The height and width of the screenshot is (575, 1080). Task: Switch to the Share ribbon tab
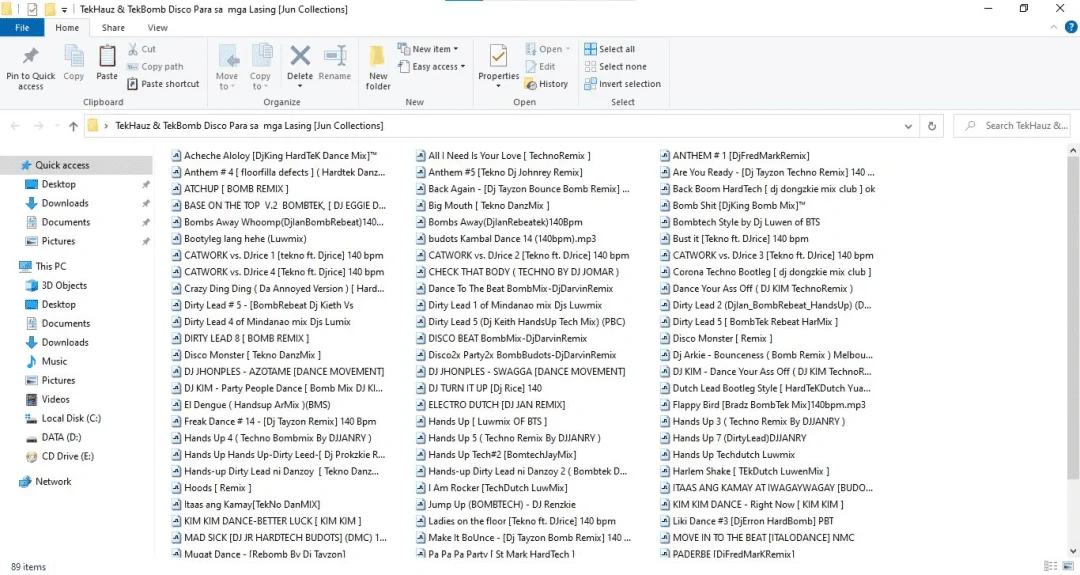coord(113,28)
